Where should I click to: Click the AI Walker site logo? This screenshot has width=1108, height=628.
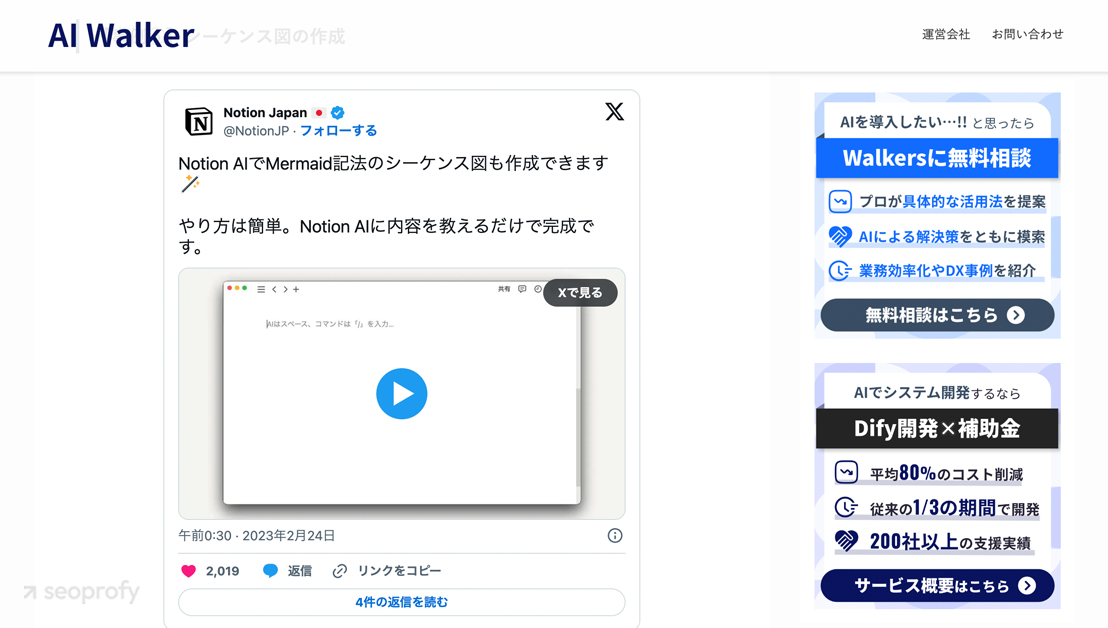pos(121,35)
